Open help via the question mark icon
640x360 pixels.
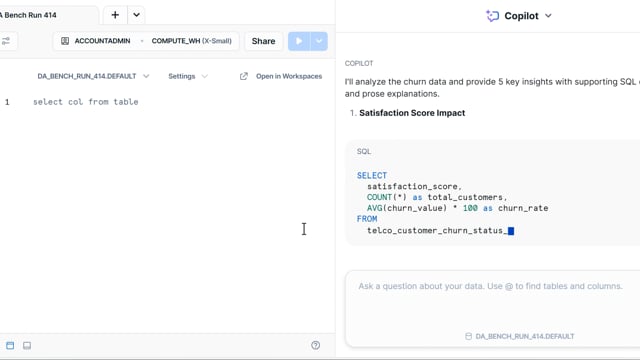(x=316, y=345)
